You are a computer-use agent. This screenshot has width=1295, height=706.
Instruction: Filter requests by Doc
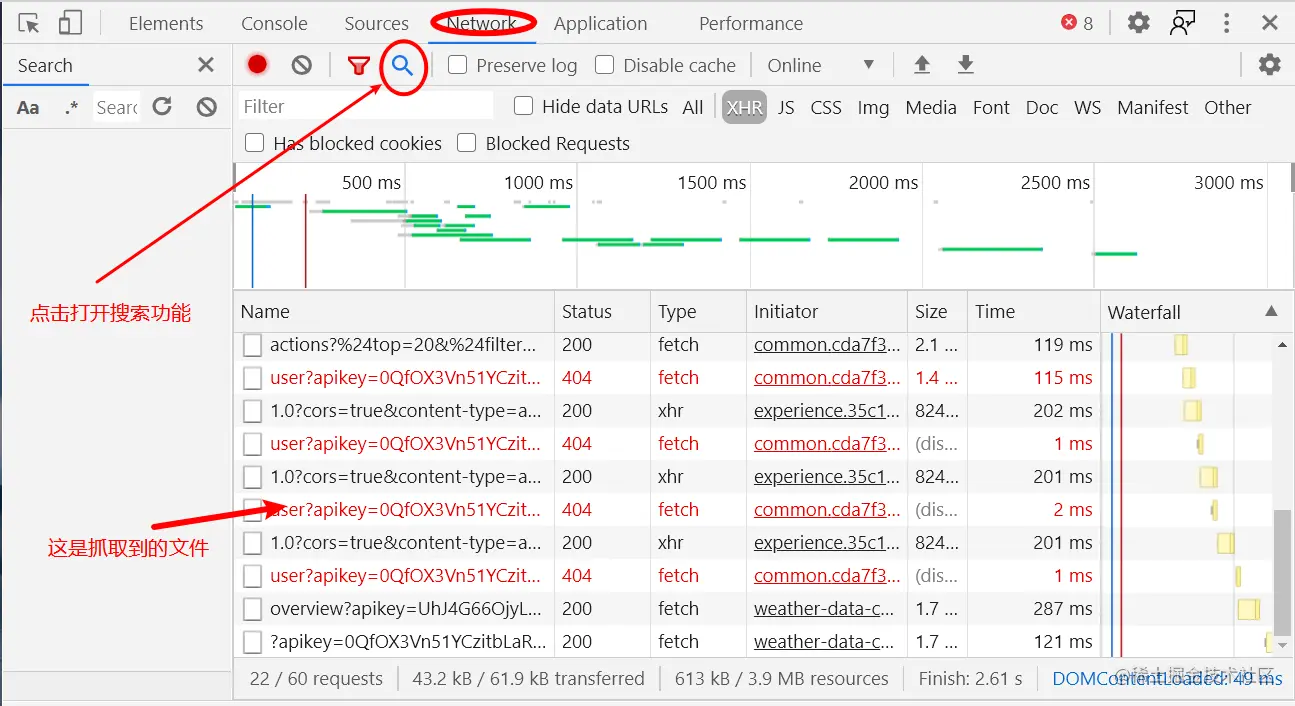tap(1042, 107)
